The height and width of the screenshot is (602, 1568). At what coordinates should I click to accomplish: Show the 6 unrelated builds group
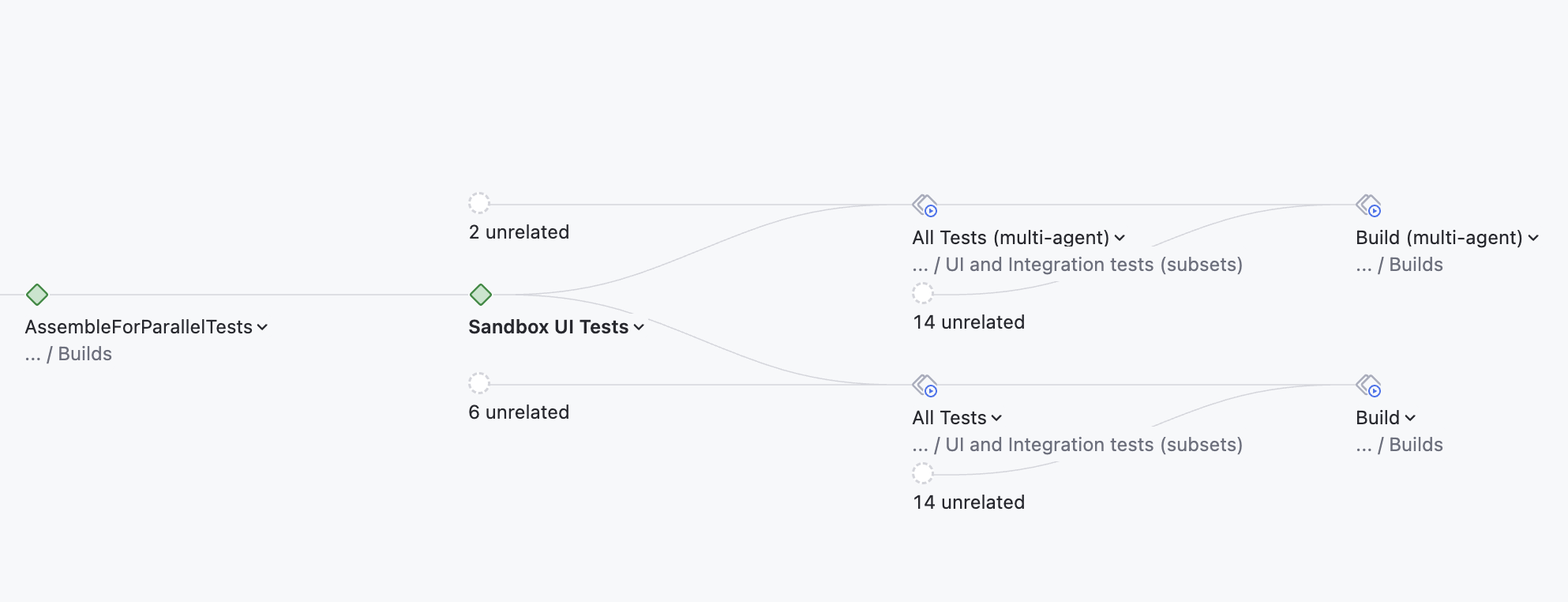coord(519,412)
